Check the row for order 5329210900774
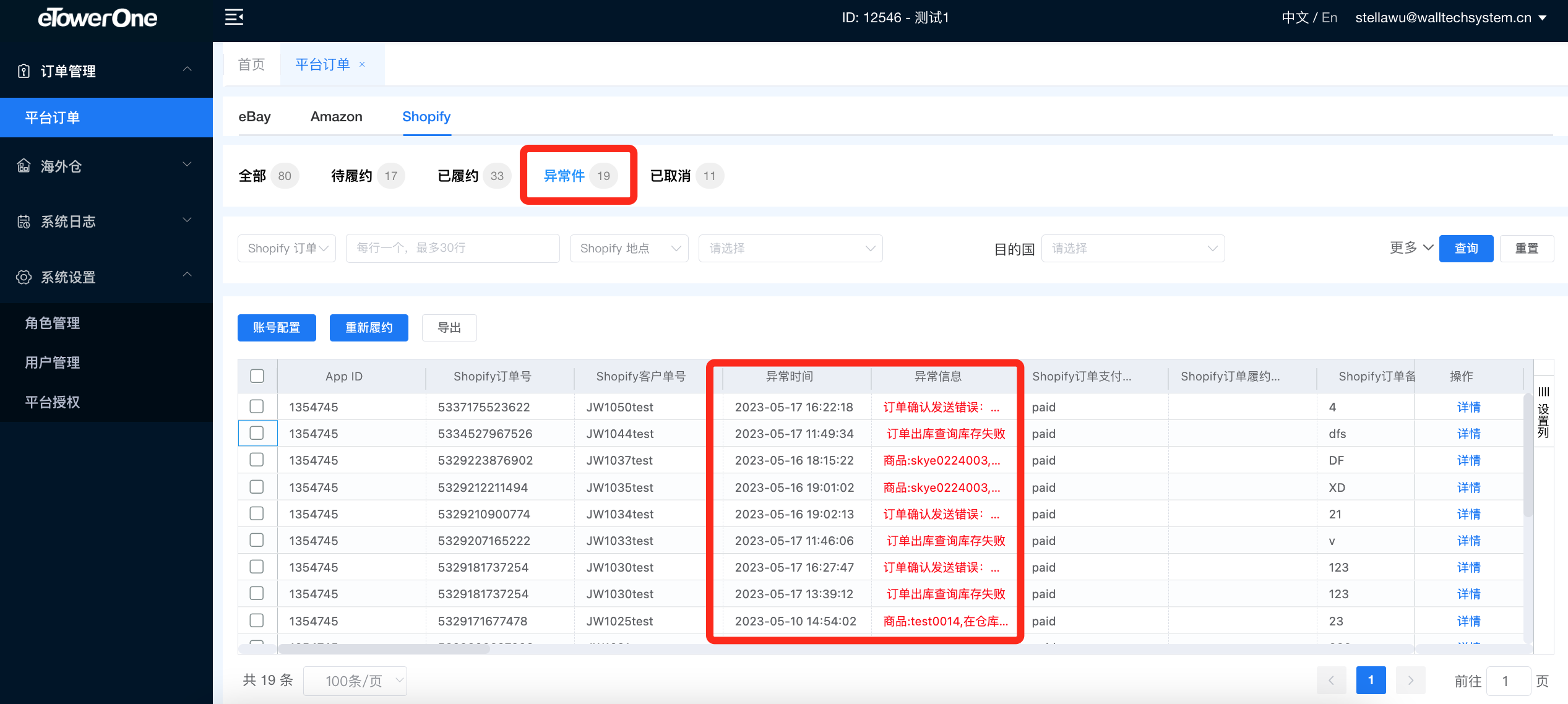The height and width of the screenshot is (704, 1568). pos(257,513)
